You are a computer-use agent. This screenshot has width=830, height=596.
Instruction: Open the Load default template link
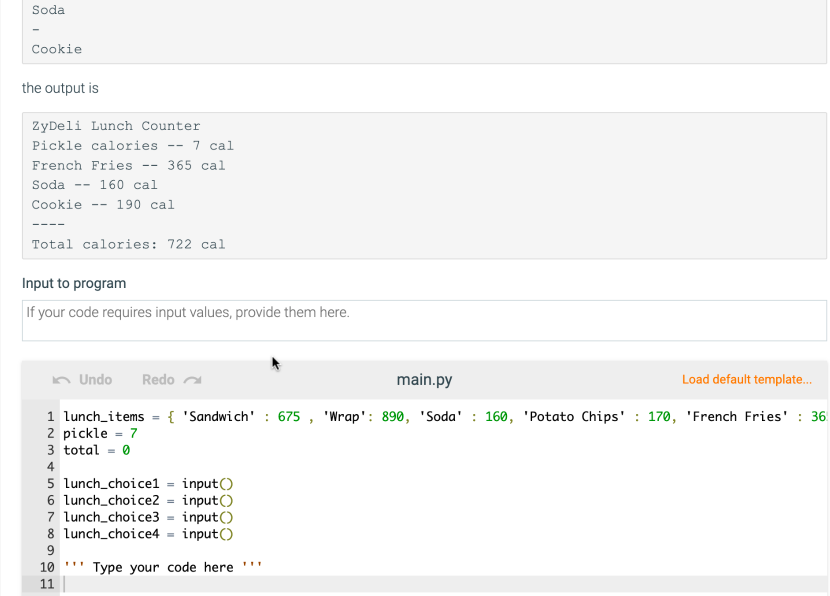[747, 379]
